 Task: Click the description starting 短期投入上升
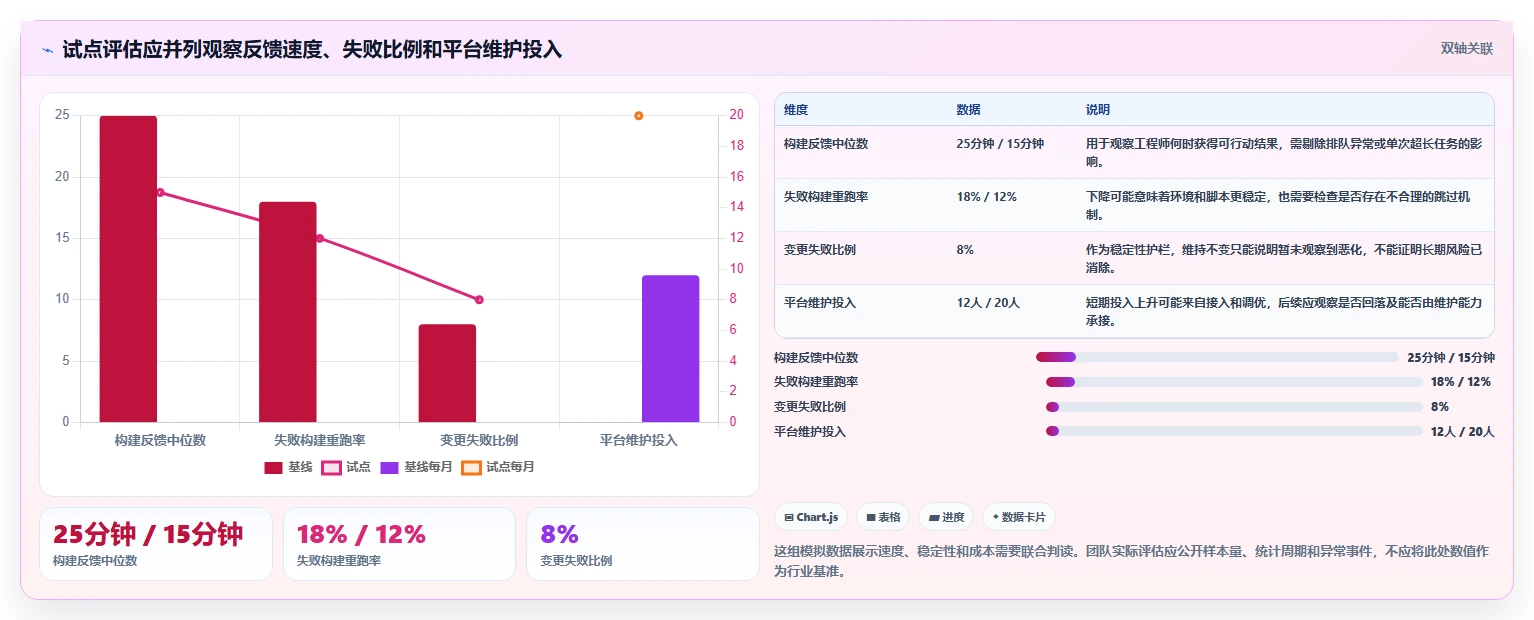pos(1284,311)
